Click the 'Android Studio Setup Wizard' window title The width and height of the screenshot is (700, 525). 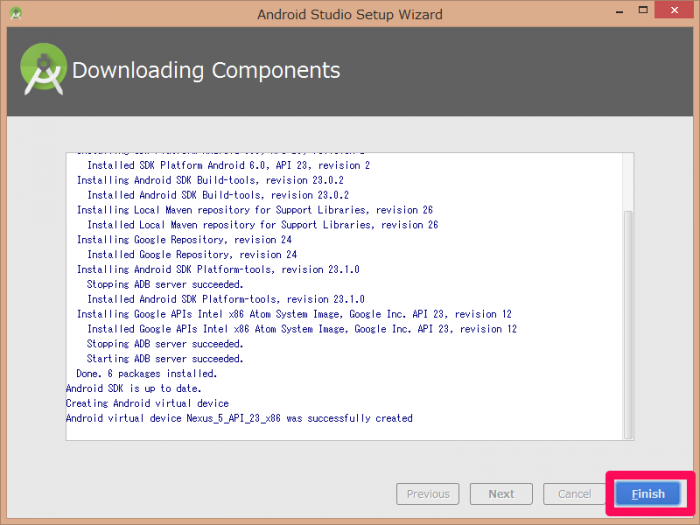coord(350,14)
